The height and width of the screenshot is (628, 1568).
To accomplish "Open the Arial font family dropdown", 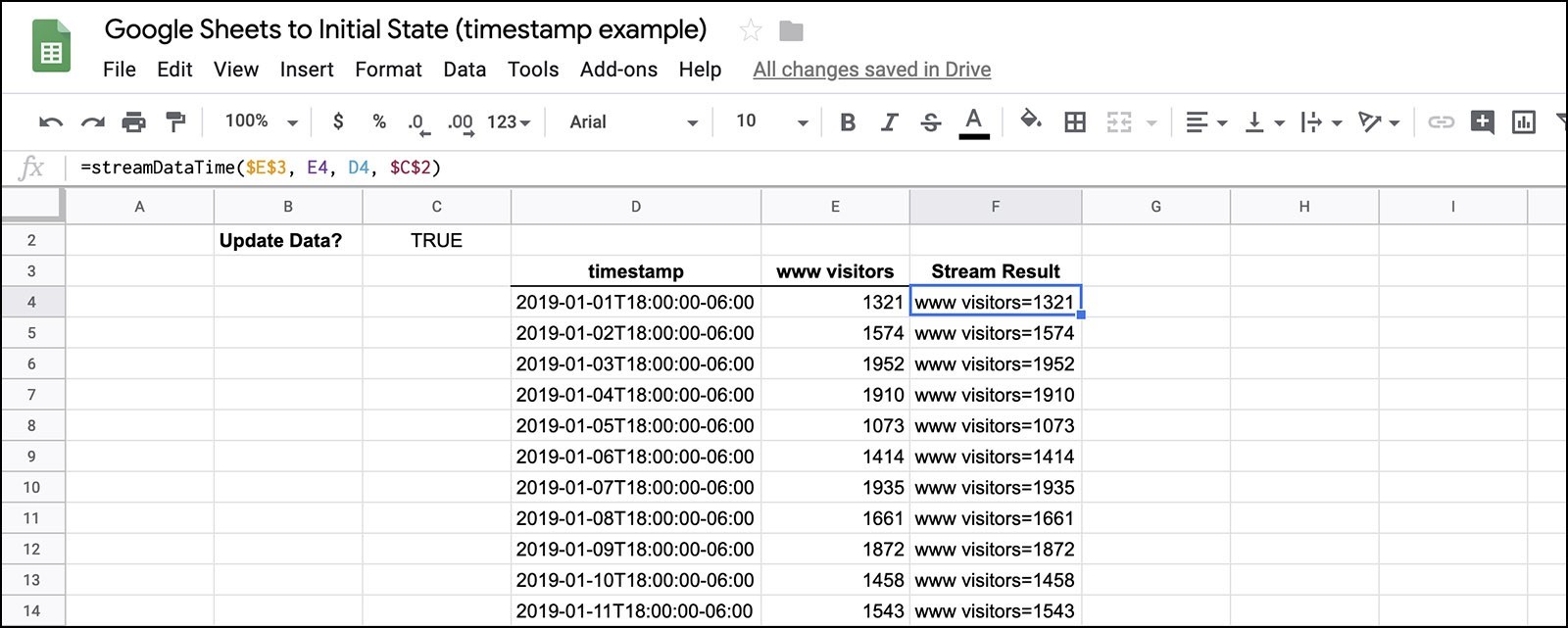I will pyautogui.click(x=633, y=122).
